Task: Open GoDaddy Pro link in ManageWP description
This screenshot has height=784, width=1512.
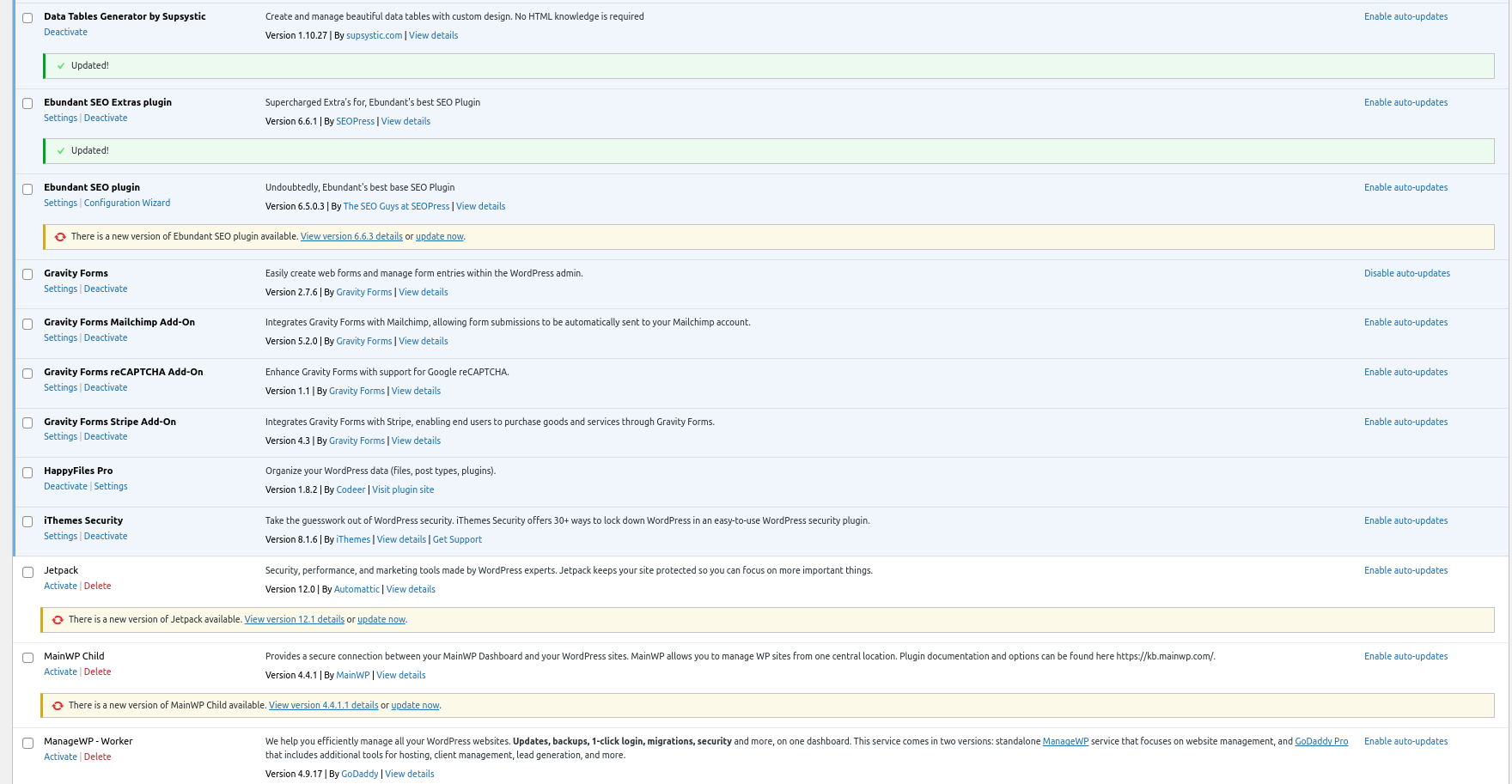Action: [x=1320, y=742]
